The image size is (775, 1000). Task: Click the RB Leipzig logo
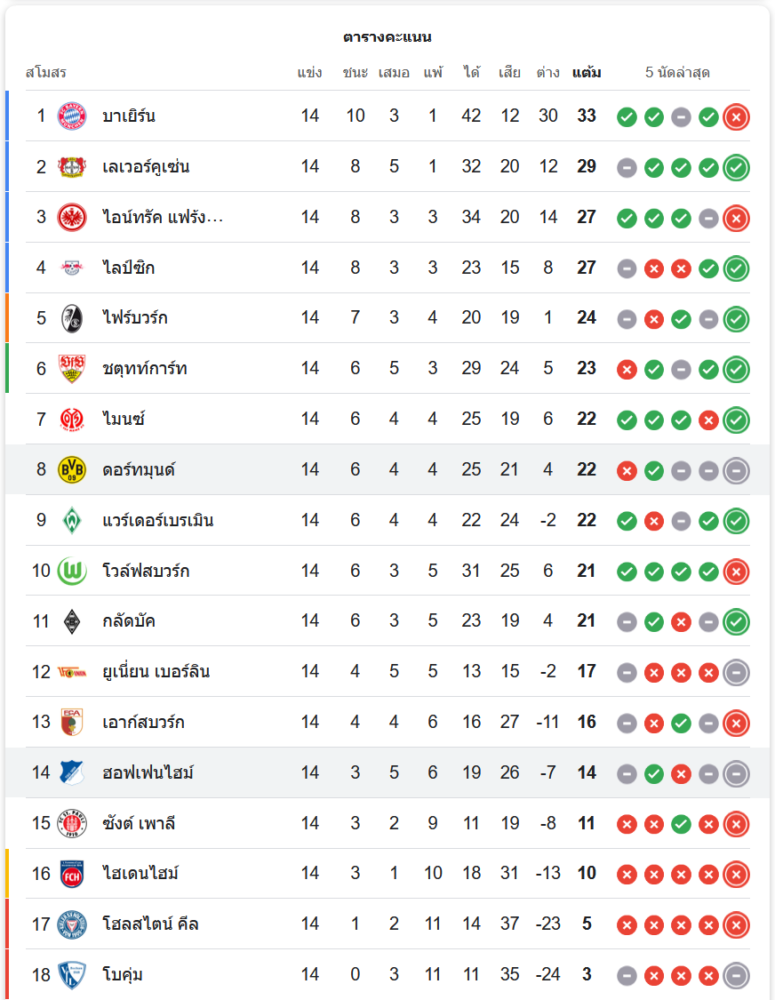click(72, 268)
